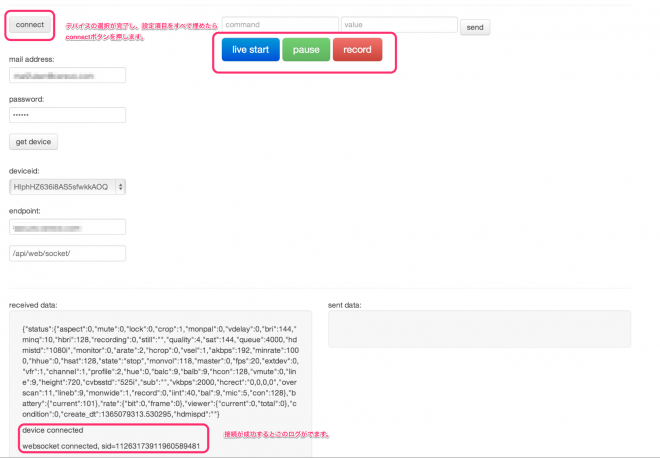This screenshot has width=660, height=458.
Task: Focus the command input field
Action: coord(279,25)
